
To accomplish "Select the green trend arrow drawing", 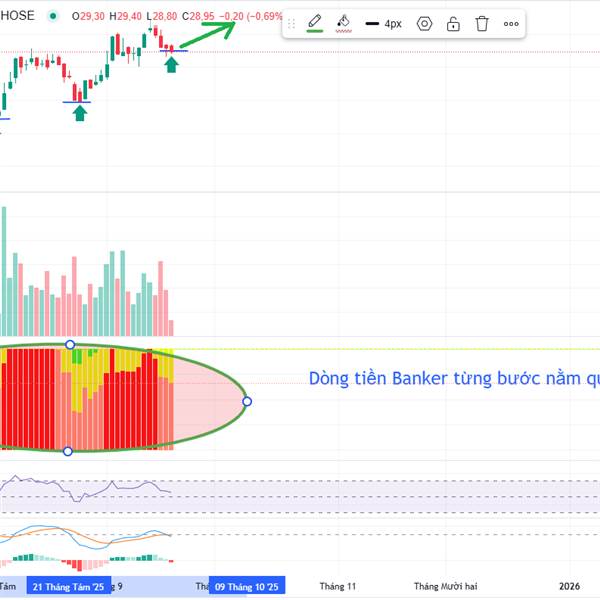I will (209, 34).
